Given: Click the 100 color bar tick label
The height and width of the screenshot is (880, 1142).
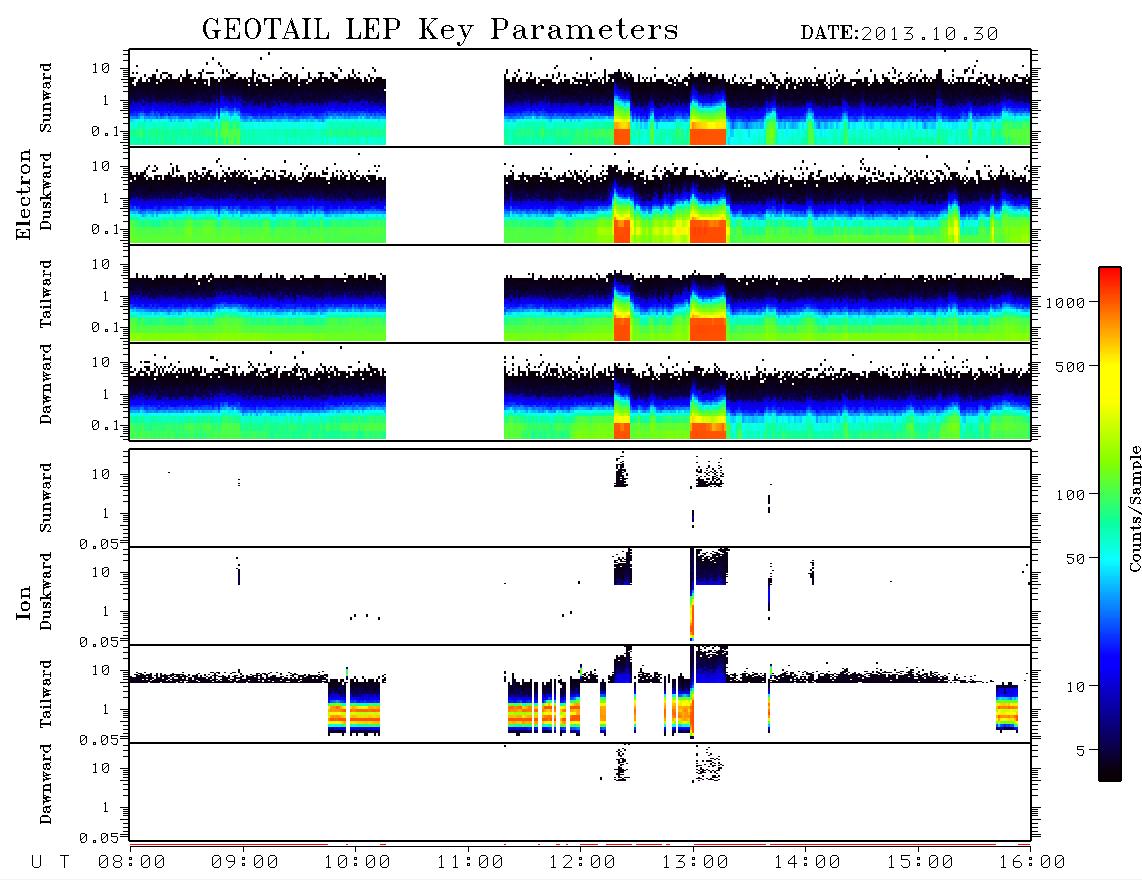Looking at the screenshot, I should 1070,495.
